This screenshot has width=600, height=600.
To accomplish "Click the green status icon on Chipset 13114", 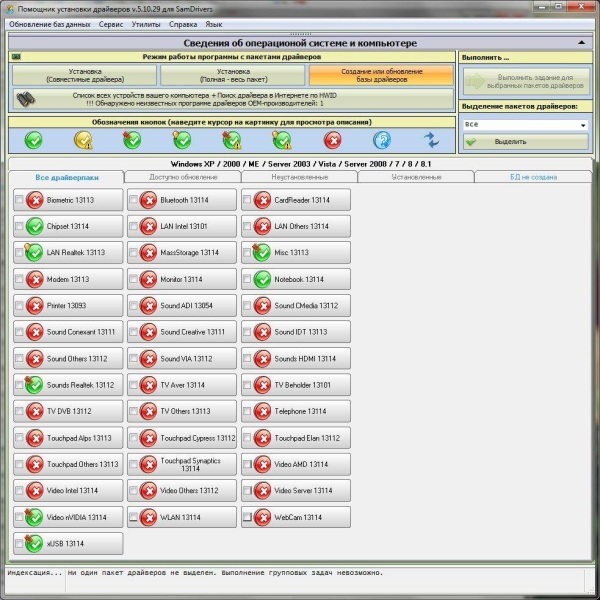I will pyautogui.click(x=35, y=226).
